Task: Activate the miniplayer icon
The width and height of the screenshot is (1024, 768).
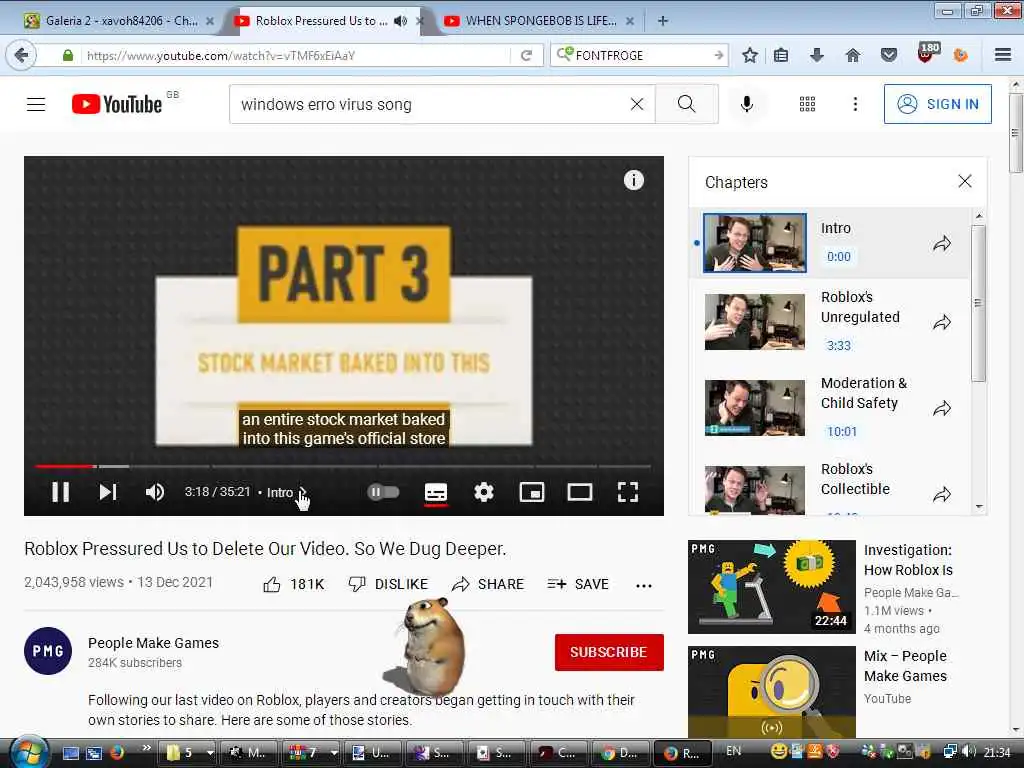Action: point(532,492)
